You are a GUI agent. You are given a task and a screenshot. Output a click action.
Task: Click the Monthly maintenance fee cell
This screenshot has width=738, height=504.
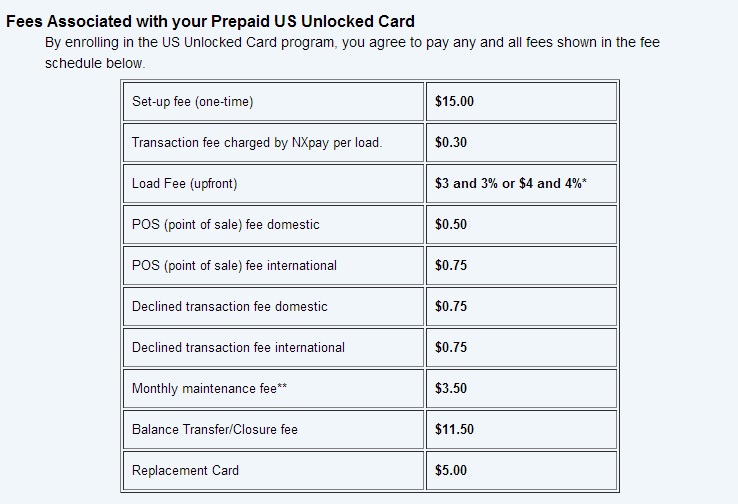[203, 389]
